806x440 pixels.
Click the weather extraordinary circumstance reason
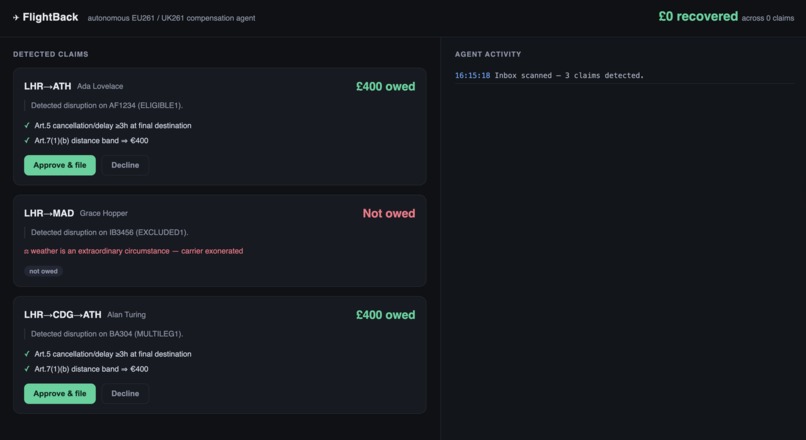(x=134, y=251)
